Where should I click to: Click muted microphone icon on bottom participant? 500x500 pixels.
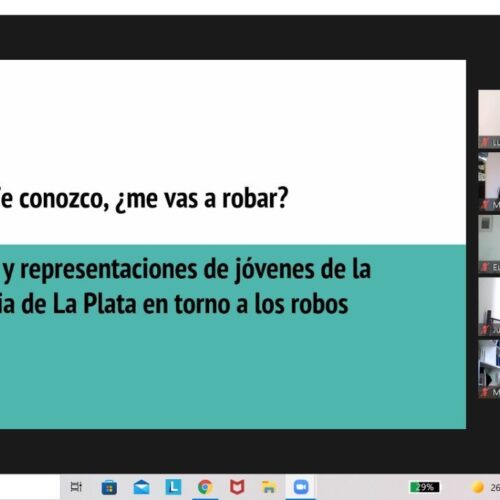coord(485,392)
